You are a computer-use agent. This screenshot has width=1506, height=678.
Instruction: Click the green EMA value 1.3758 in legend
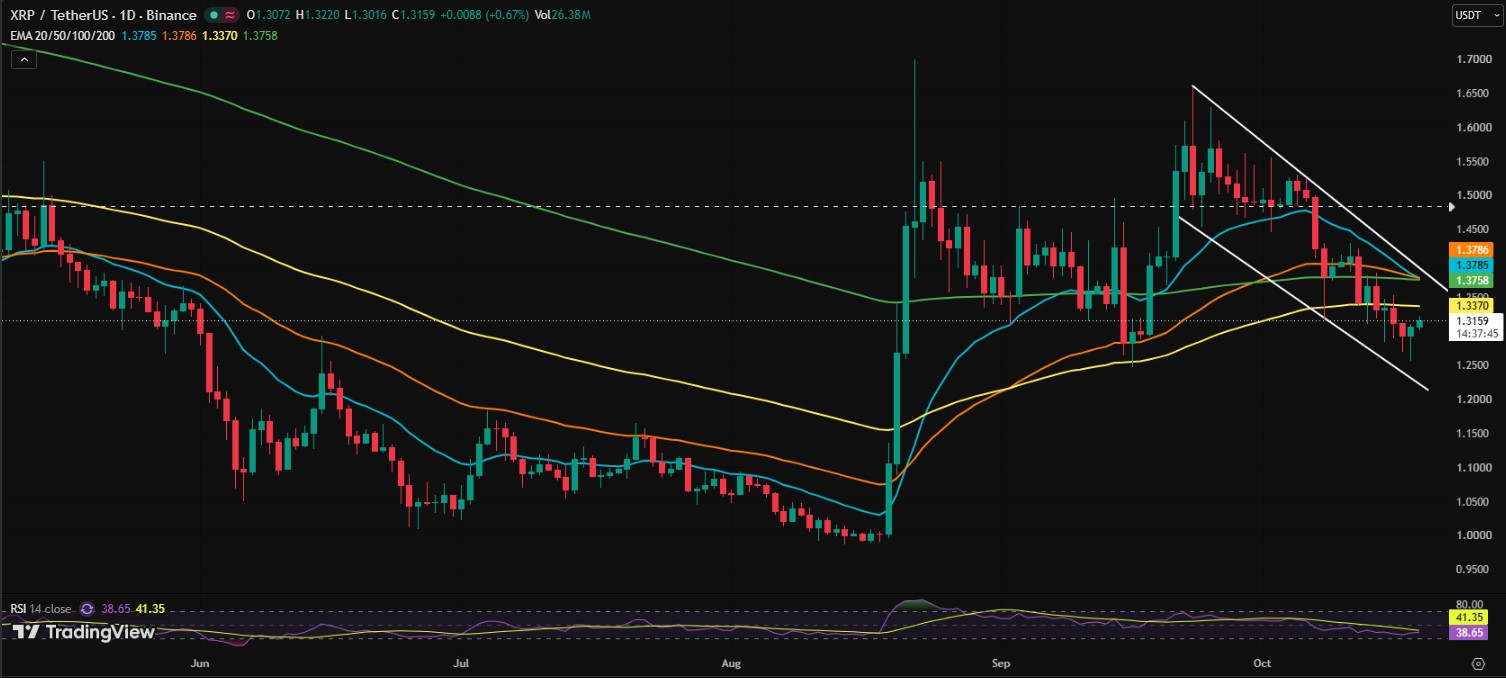pos(259,36)
